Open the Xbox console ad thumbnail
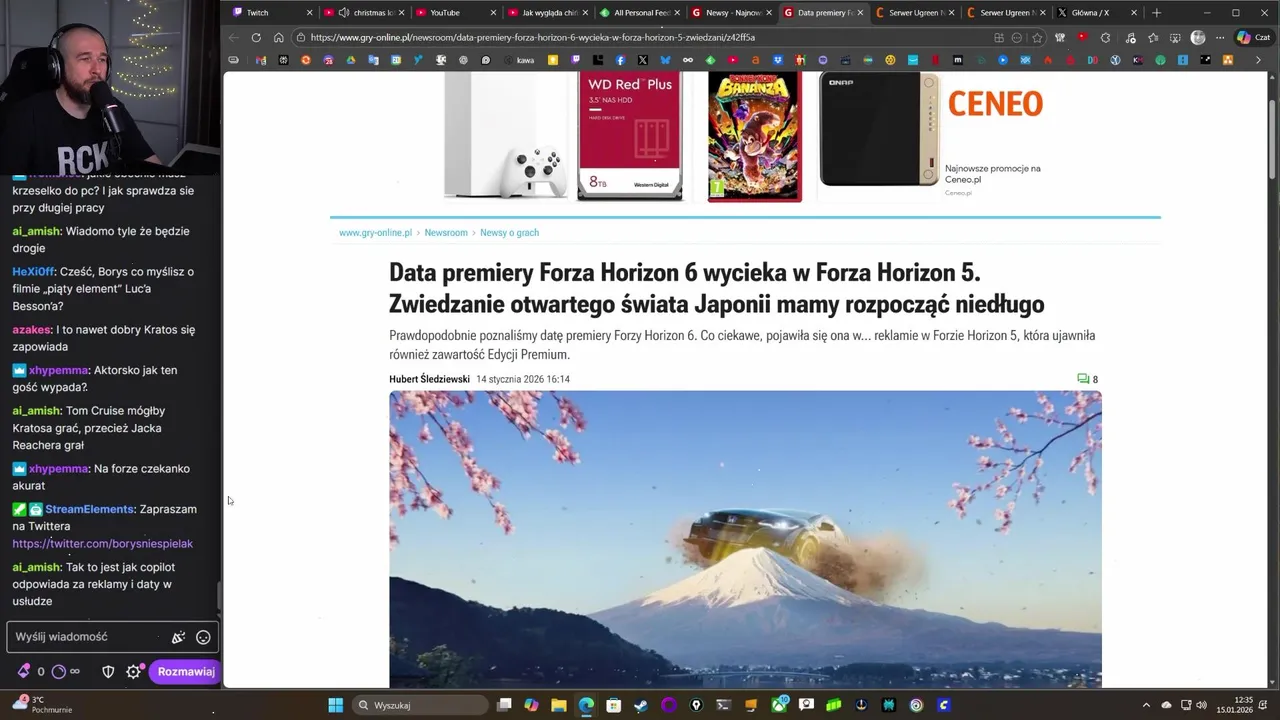 506,136
